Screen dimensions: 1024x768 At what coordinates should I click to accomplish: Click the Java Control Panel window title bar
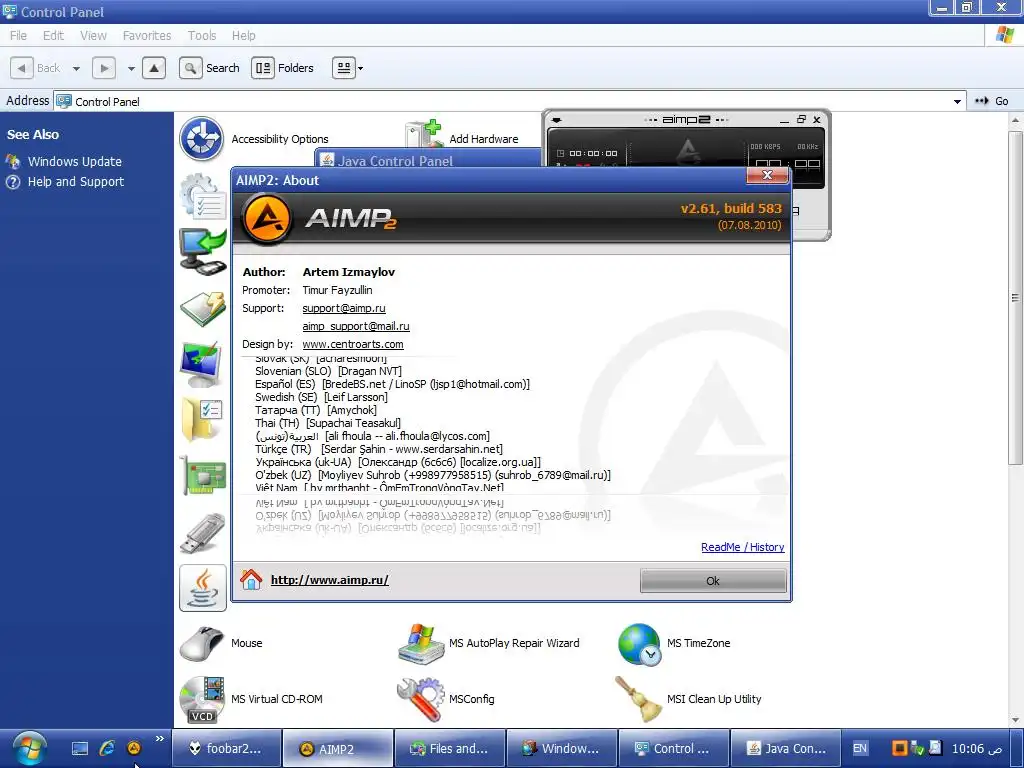click(428, 160)
